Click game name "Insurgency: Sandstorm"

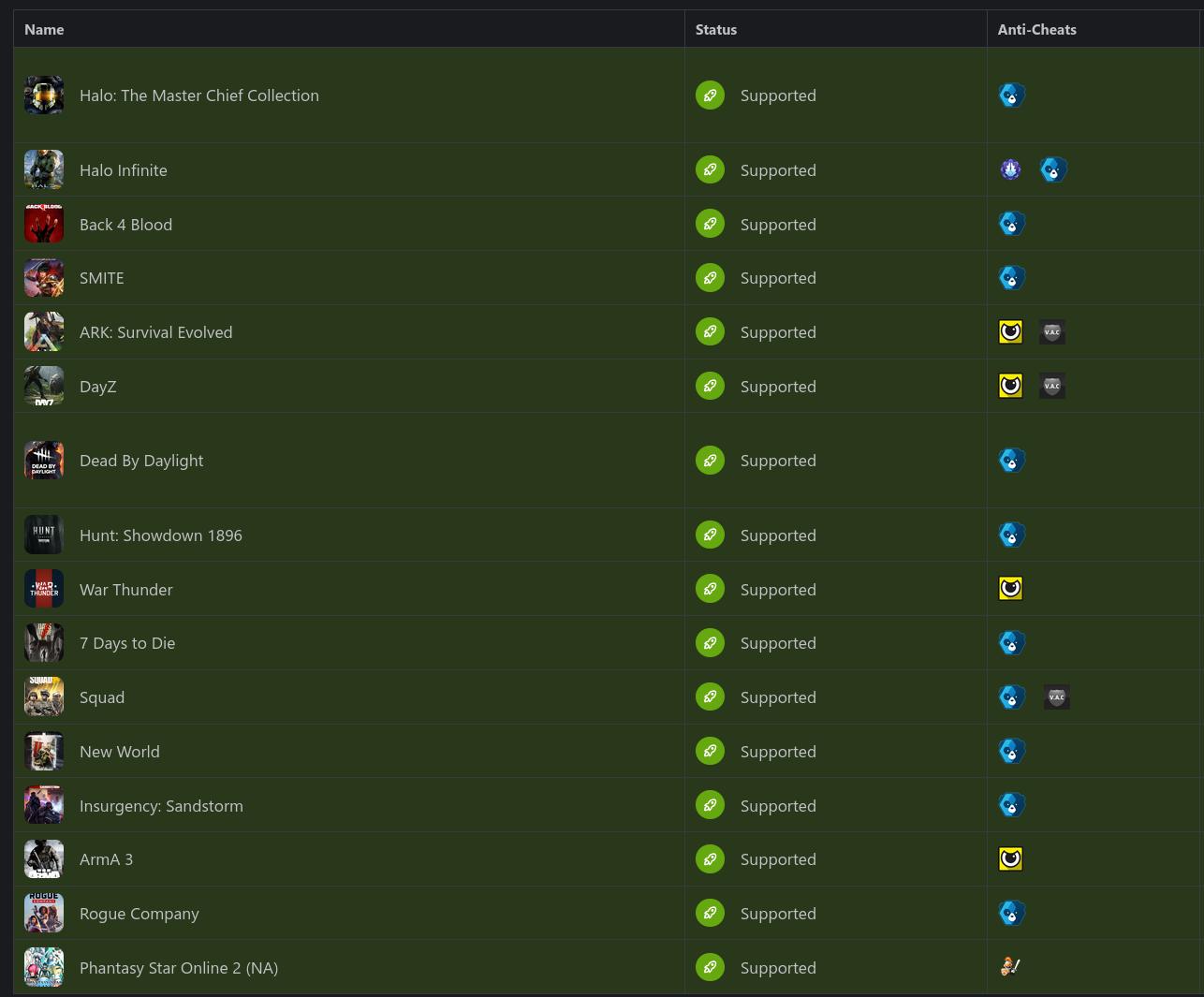pyautogui.click(x=161, y=806)
